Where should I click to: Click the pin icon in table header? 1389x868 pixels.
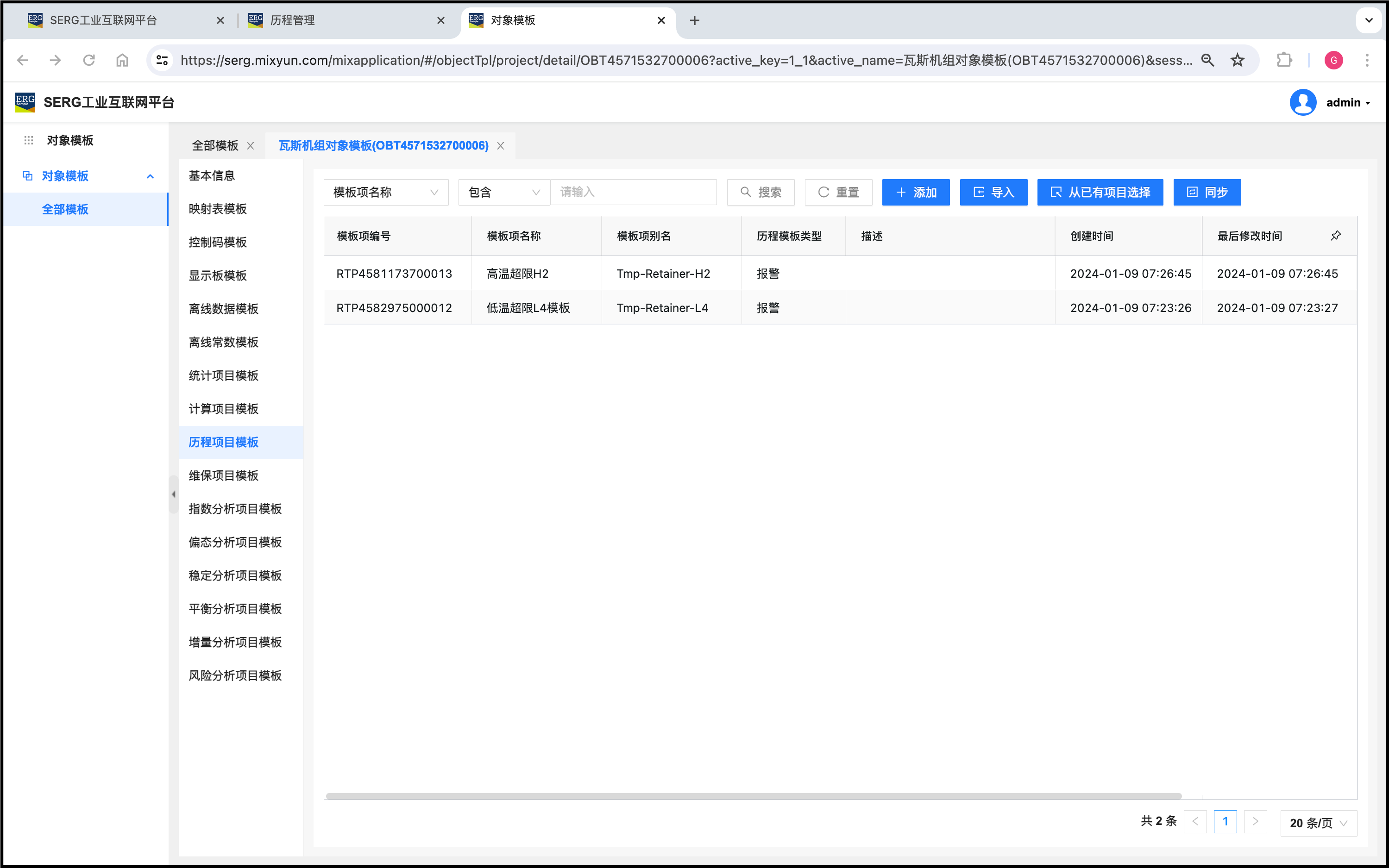(1336, 236)
